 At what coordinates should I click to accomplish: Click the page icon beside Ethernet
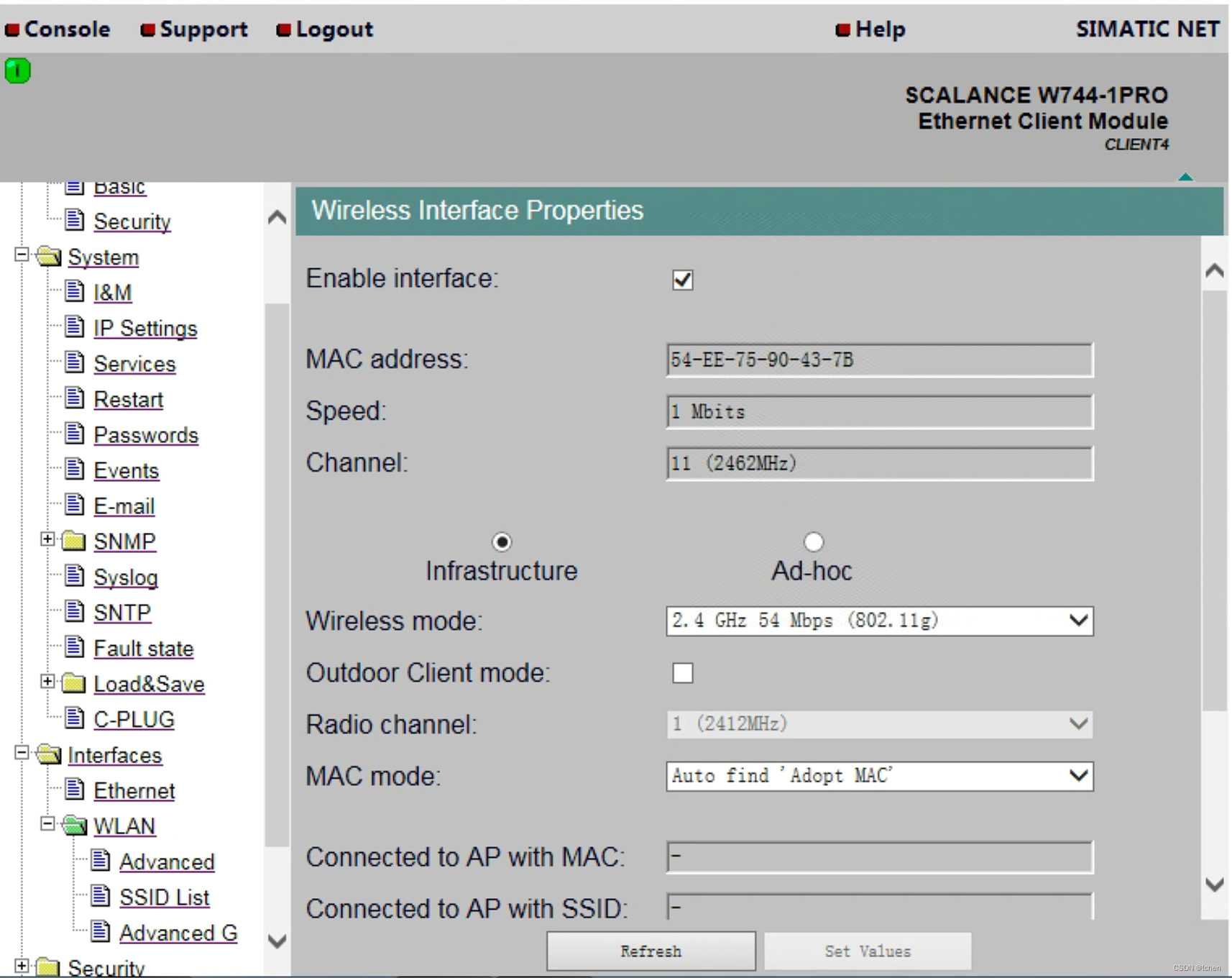tap(75, 789)
